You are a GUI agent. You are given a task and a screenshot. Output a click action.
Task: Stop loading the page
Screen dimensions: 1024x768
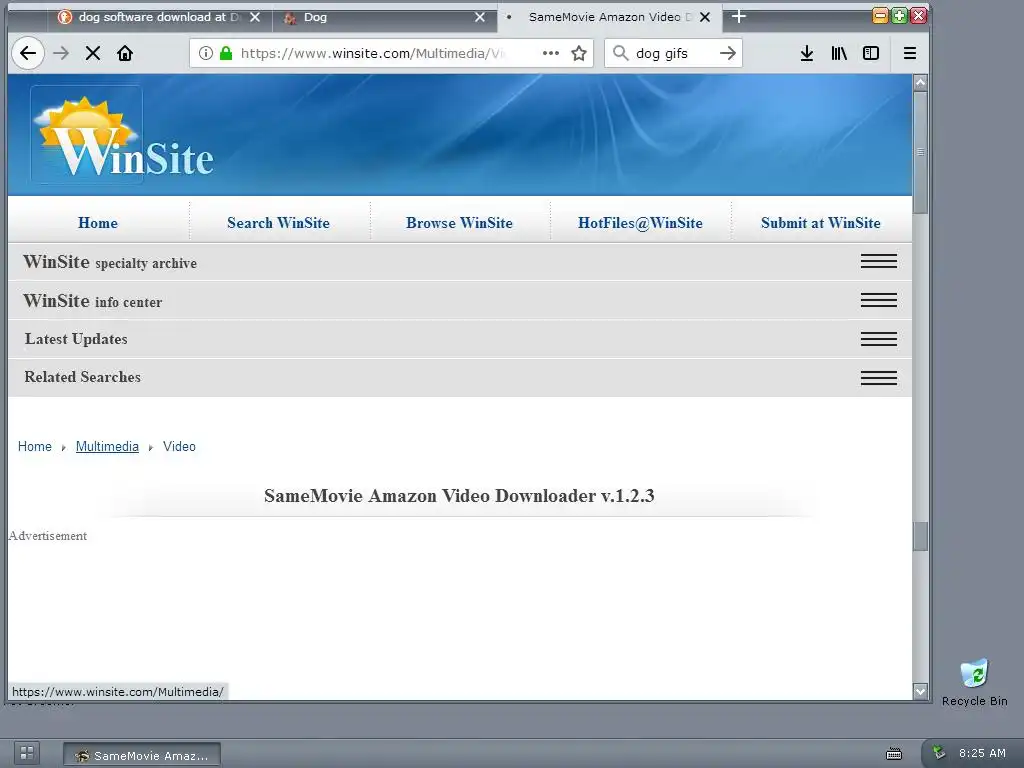tap(93, 53)
